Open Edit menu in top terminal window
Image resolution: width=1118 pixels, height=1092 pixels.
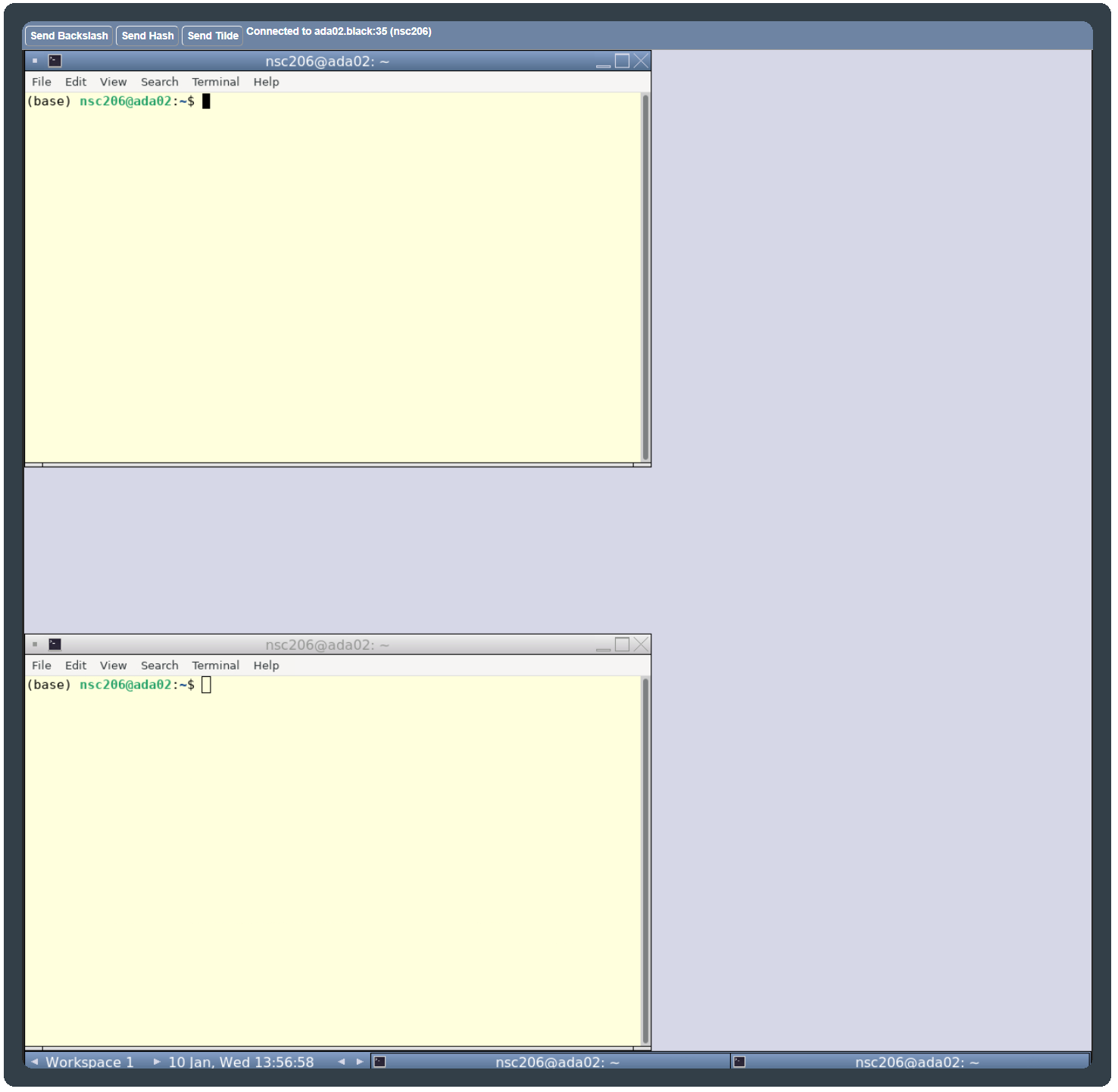[76, 82]
